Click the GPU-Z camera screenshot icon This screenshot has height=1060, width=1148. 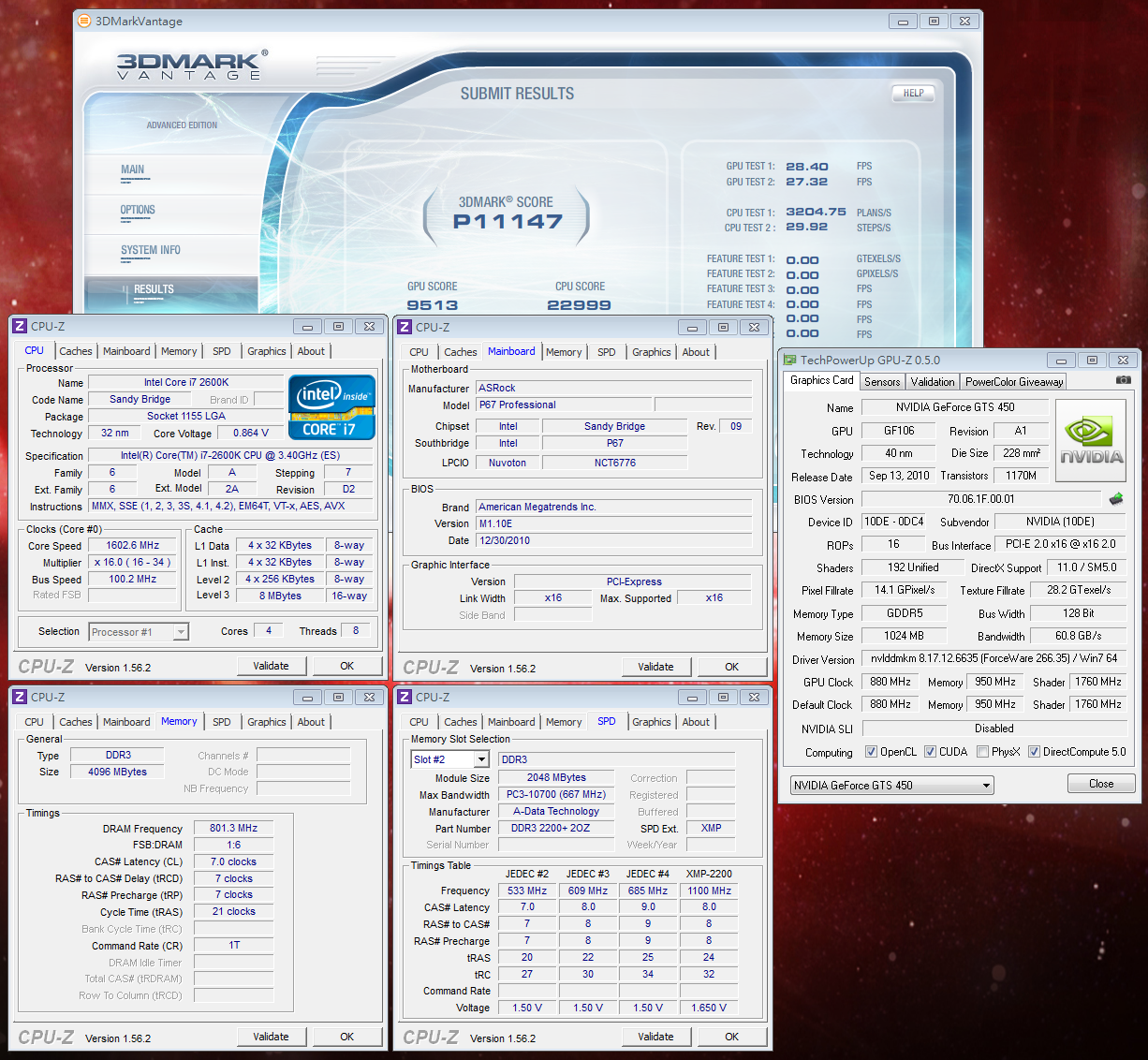pyautogui.click(x=1123, y=380)
